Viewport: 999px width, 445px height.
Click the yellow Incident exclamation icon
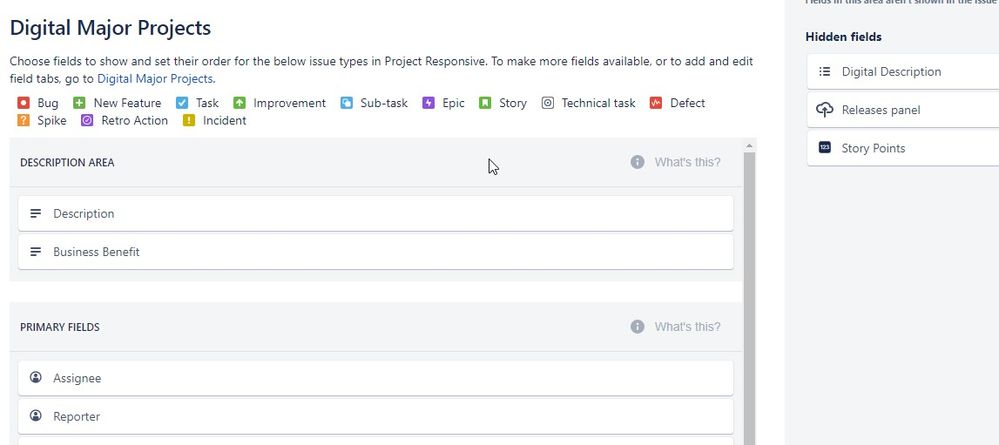tap(189, 120)
